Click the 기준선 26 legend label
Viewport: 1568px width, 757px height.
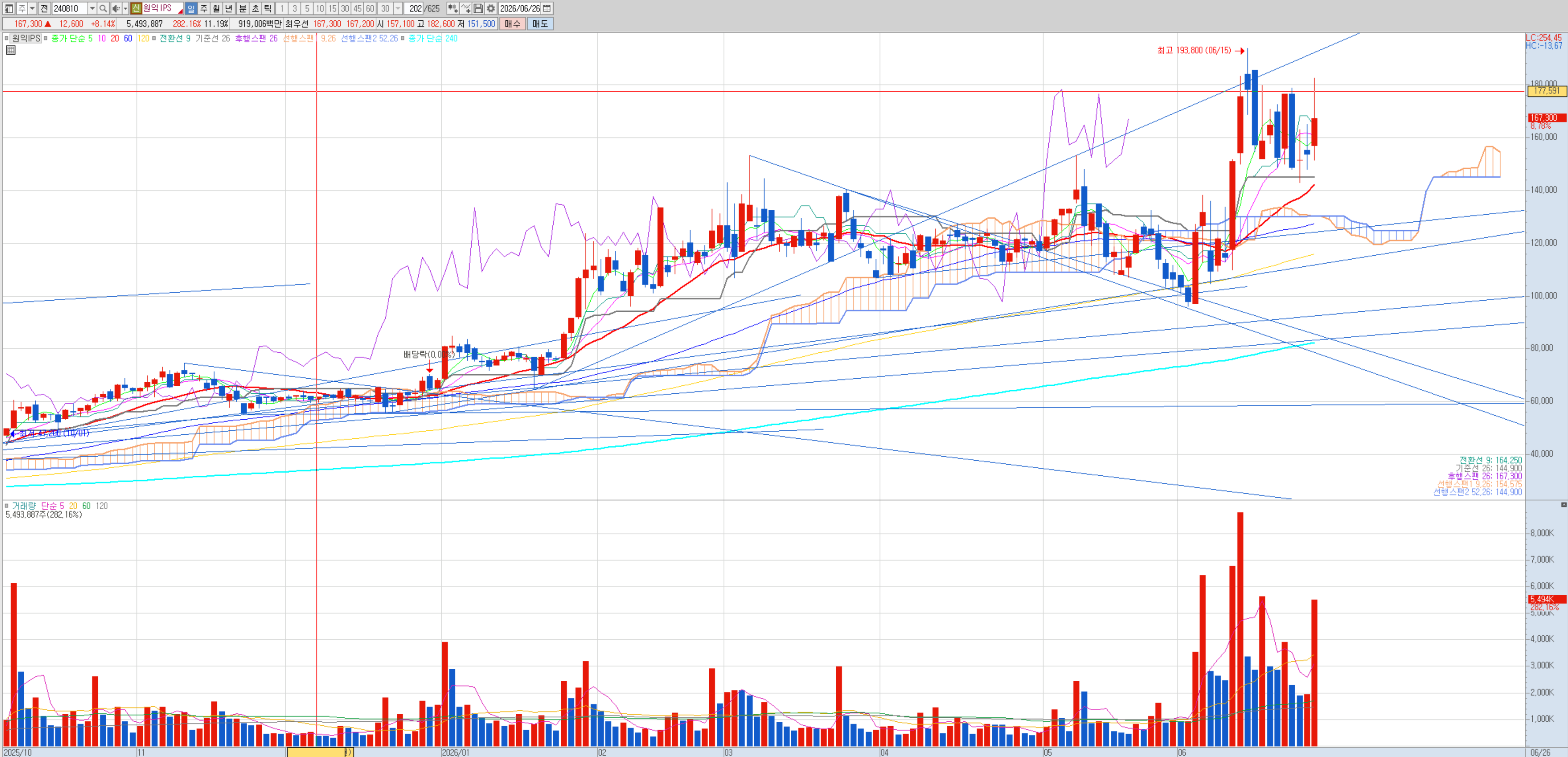pos(212,38)
